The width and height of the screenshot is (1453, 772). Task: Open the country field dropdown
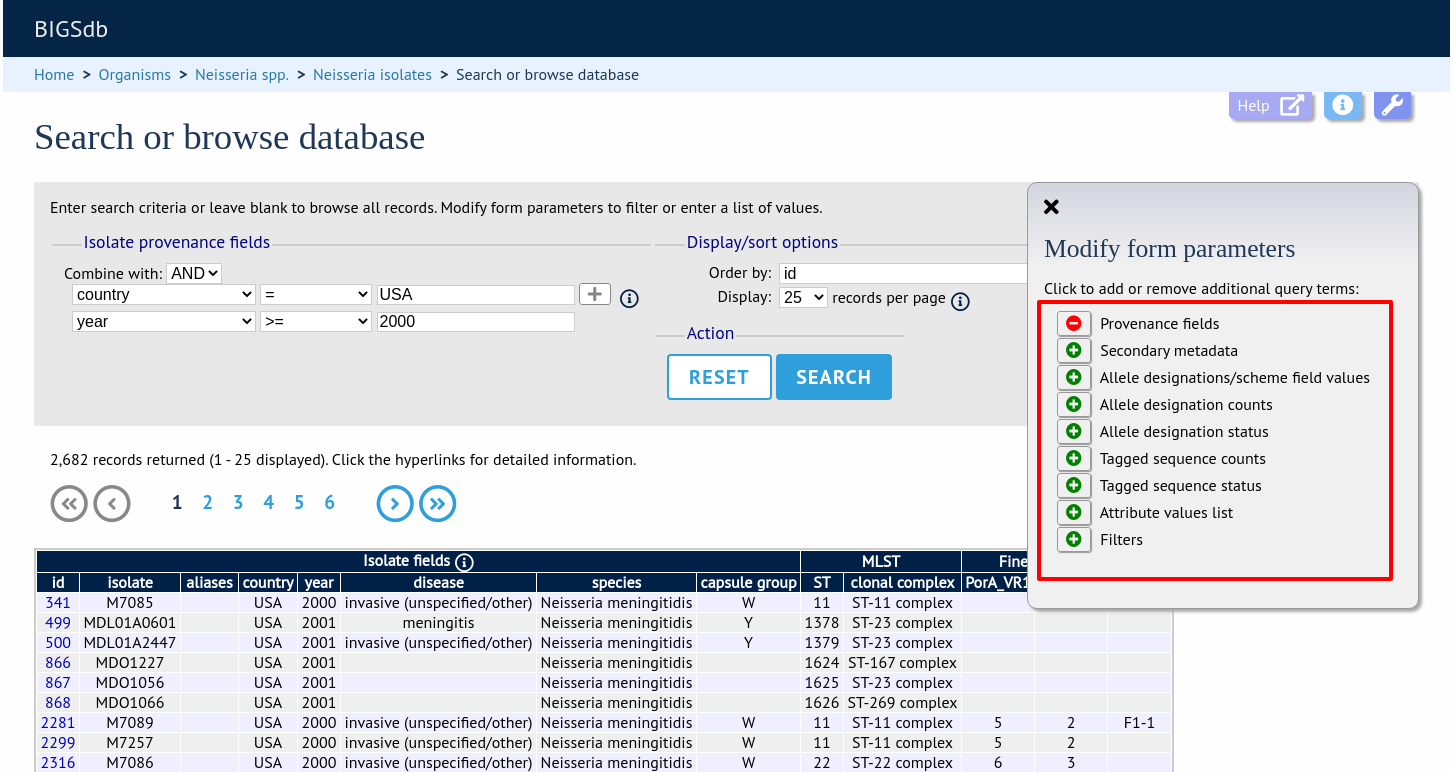[x=164, y=294]
